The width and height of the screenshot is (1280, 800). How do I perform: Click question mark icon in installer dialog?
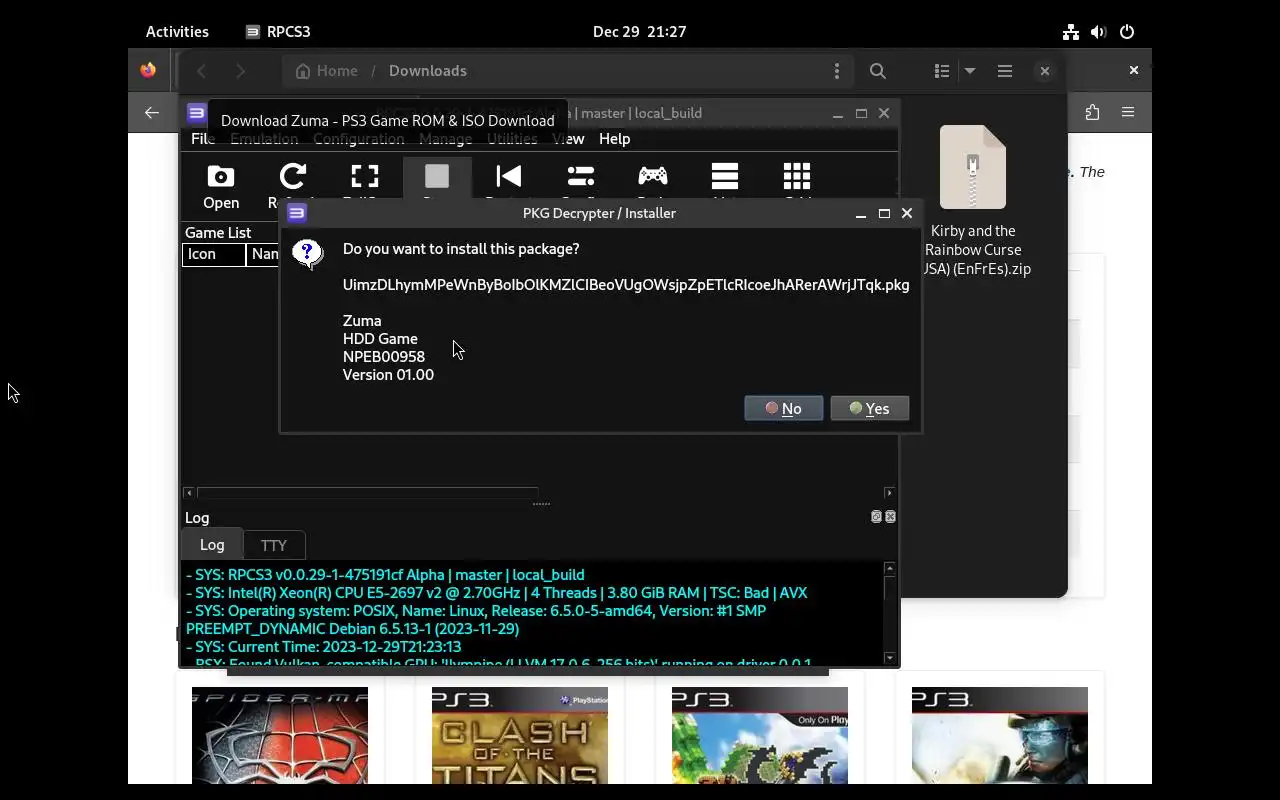tap(307, 253)
